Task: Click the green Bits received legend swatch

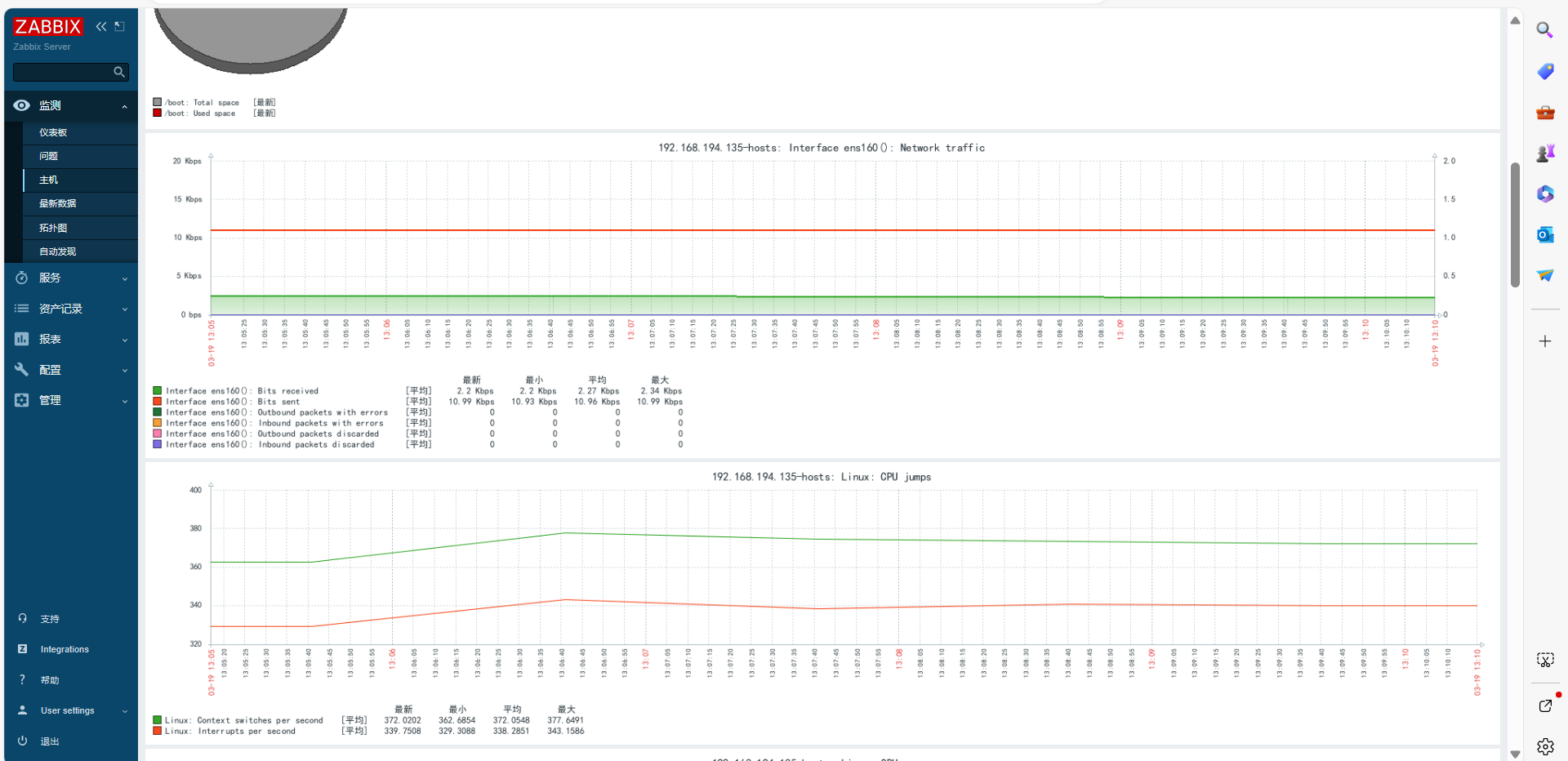Action: pyautogui.click(x=158, y=391)
